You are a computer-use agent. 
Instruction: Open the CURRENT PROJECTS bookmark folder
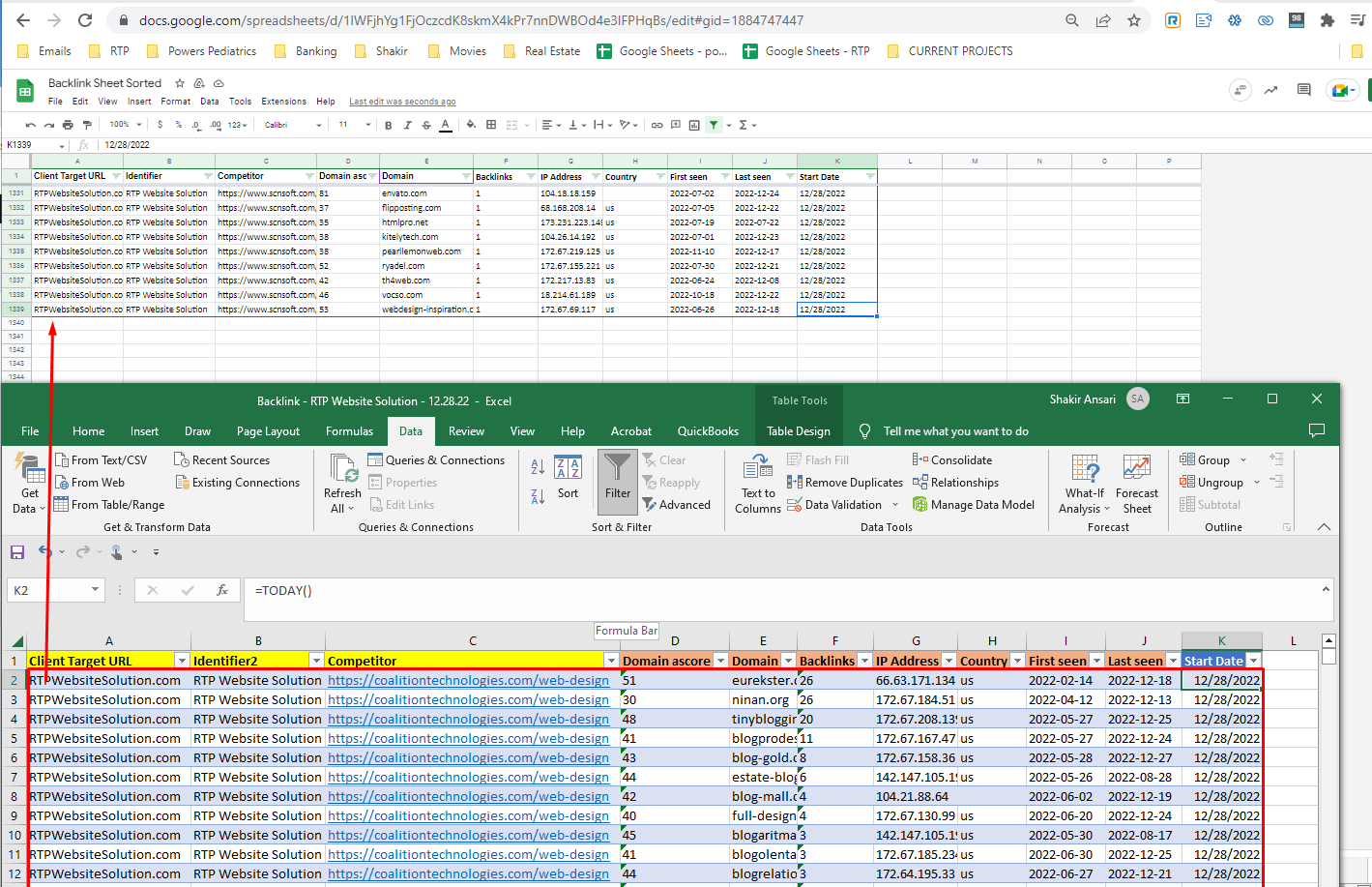950,51
